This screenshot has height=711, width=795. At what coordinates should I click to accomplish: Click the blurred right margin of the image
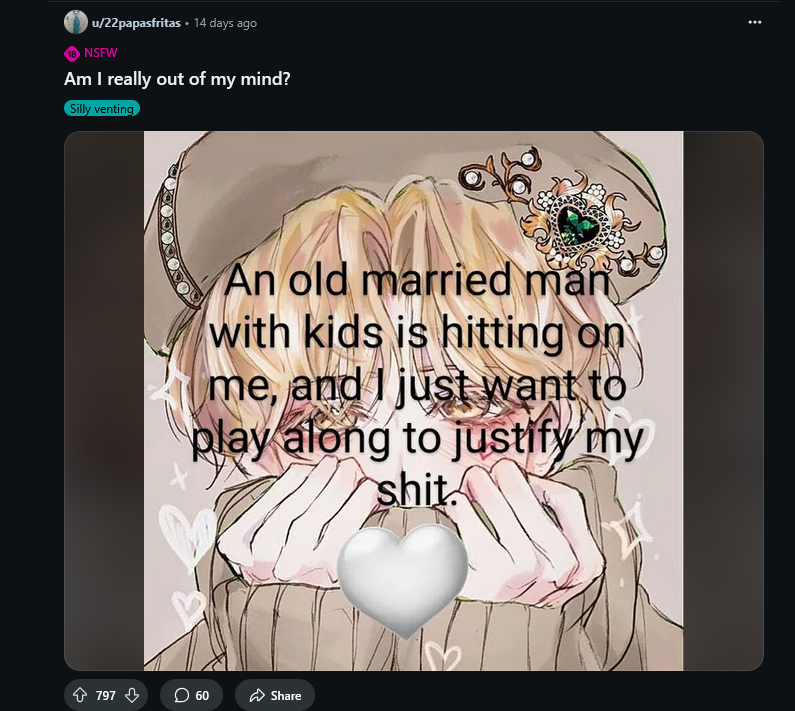(x=723, y=400)
